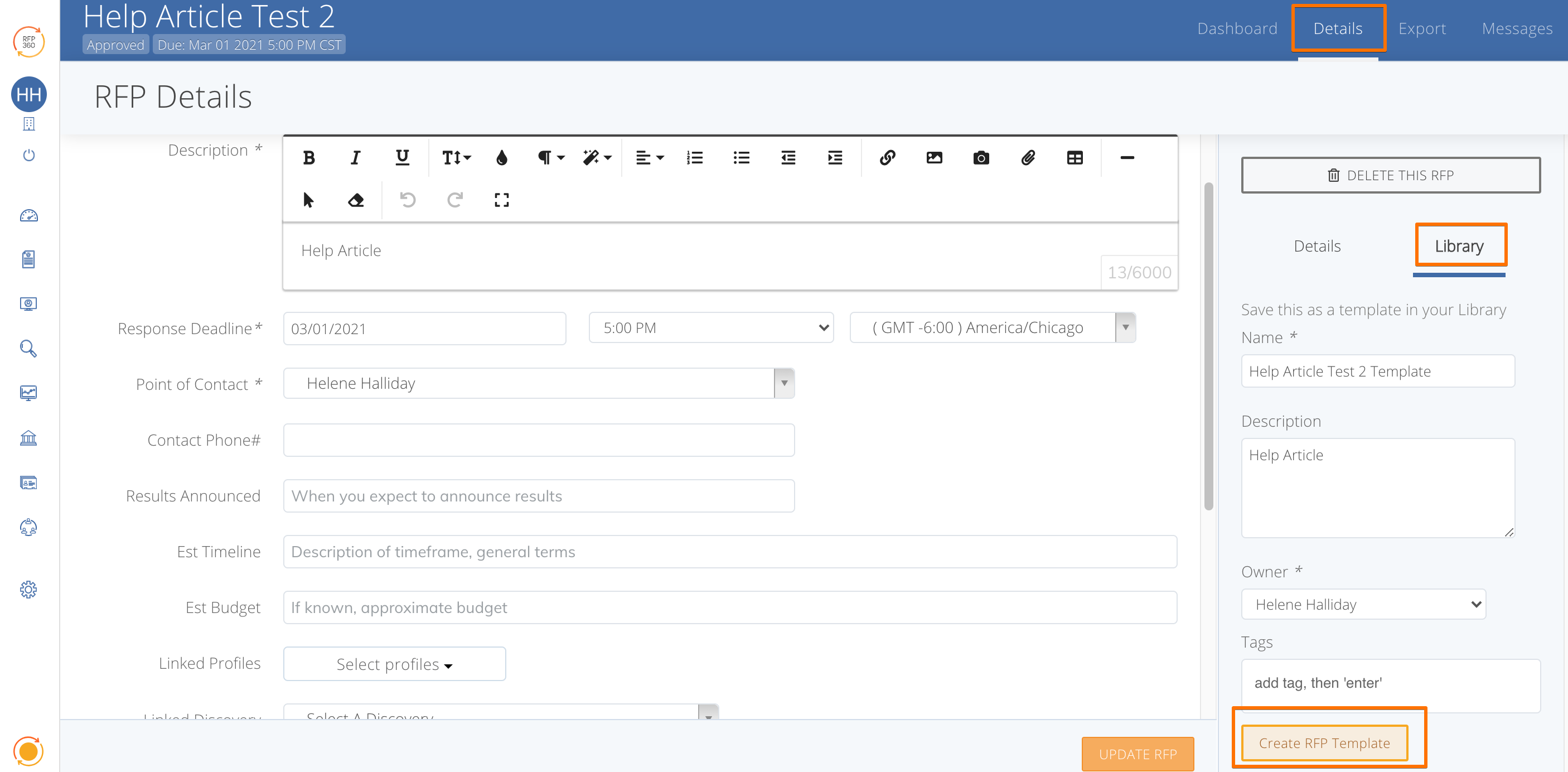
Task: Toggle underline formatting in the editor
Action: point(401,158)
